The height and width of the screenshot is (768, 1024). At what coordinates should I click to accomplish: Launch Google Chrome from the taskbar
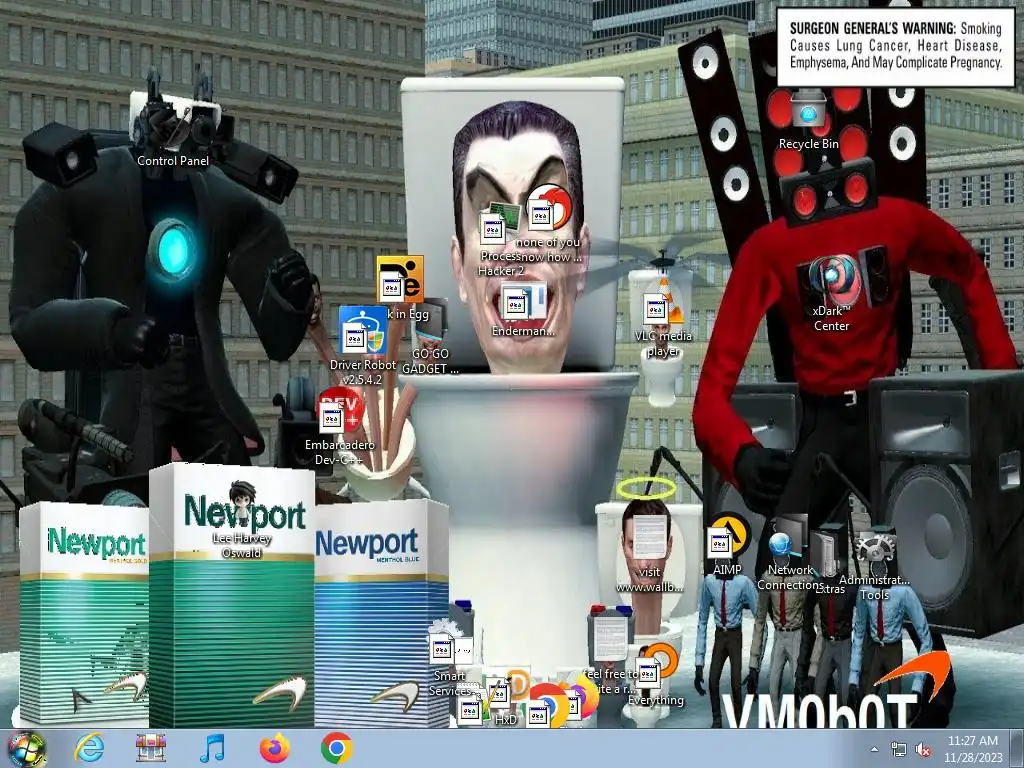click(336, 748)
